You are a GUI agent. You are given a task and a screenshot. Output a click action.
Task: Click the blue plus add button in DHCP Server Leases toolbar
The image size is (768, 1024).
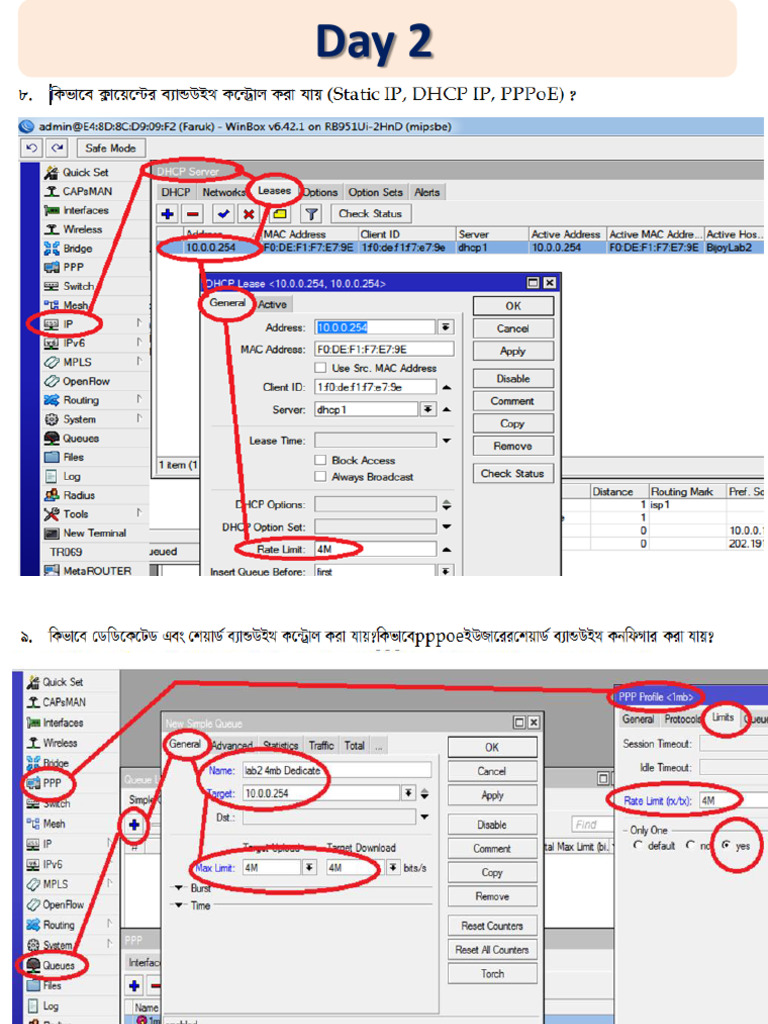pyautogui.click(x=167, y=214)
